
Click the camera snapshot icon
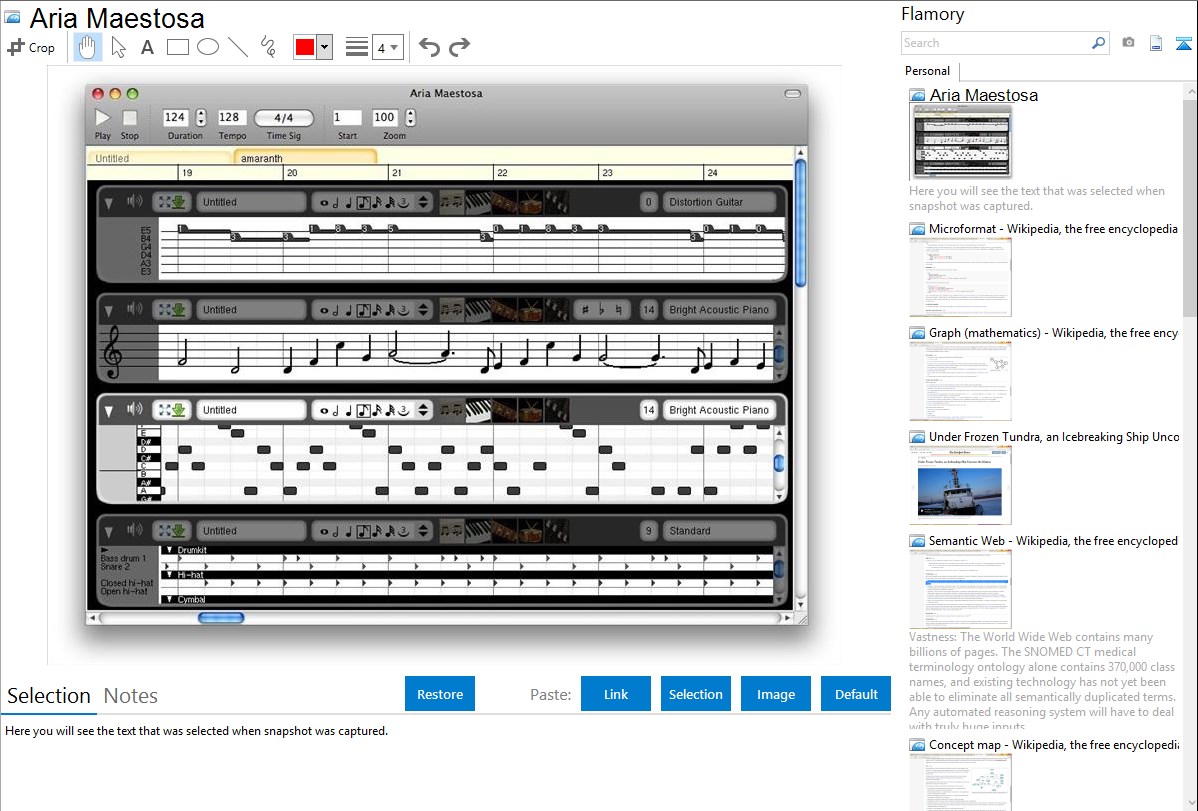[x=1128, y=43]
